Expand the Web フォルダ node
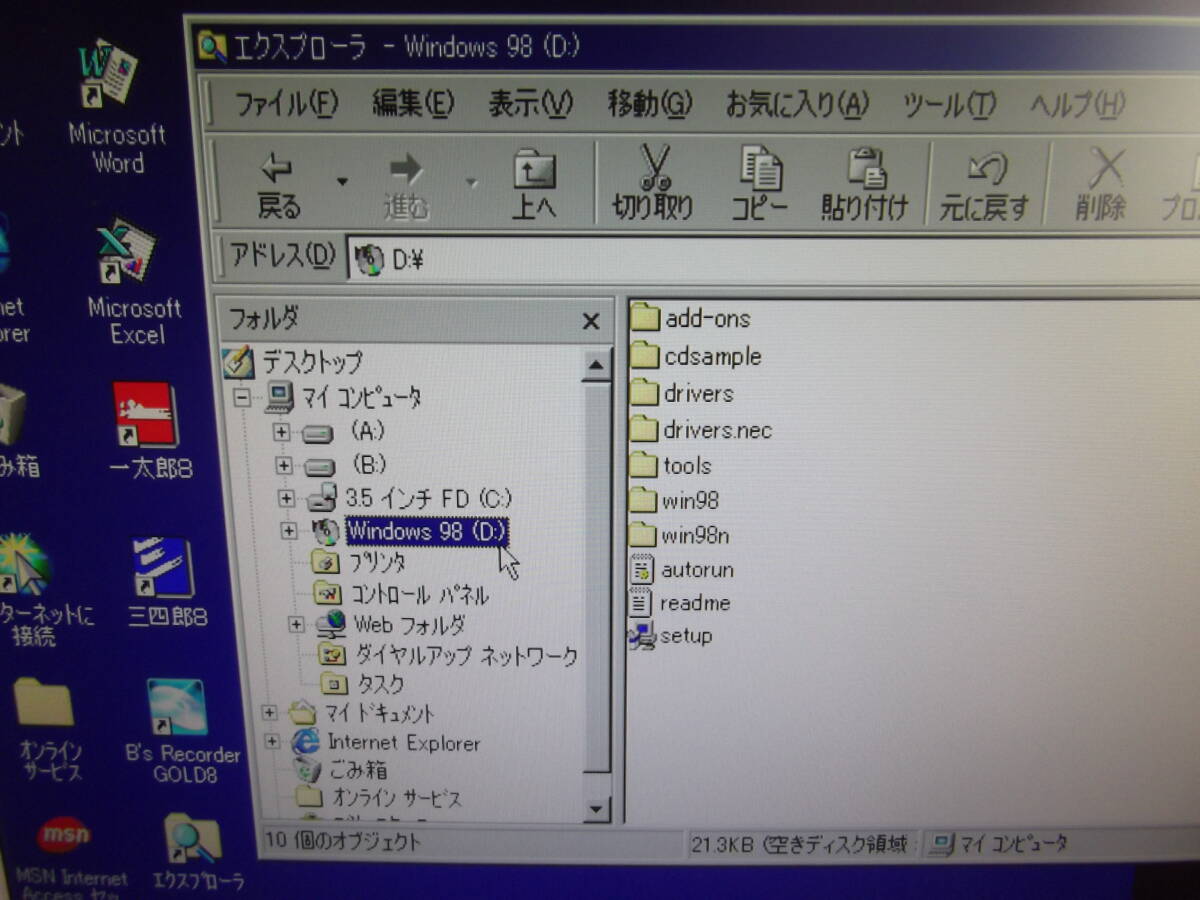This screenshot has width=1200, height=900. (x=296, y=624)
